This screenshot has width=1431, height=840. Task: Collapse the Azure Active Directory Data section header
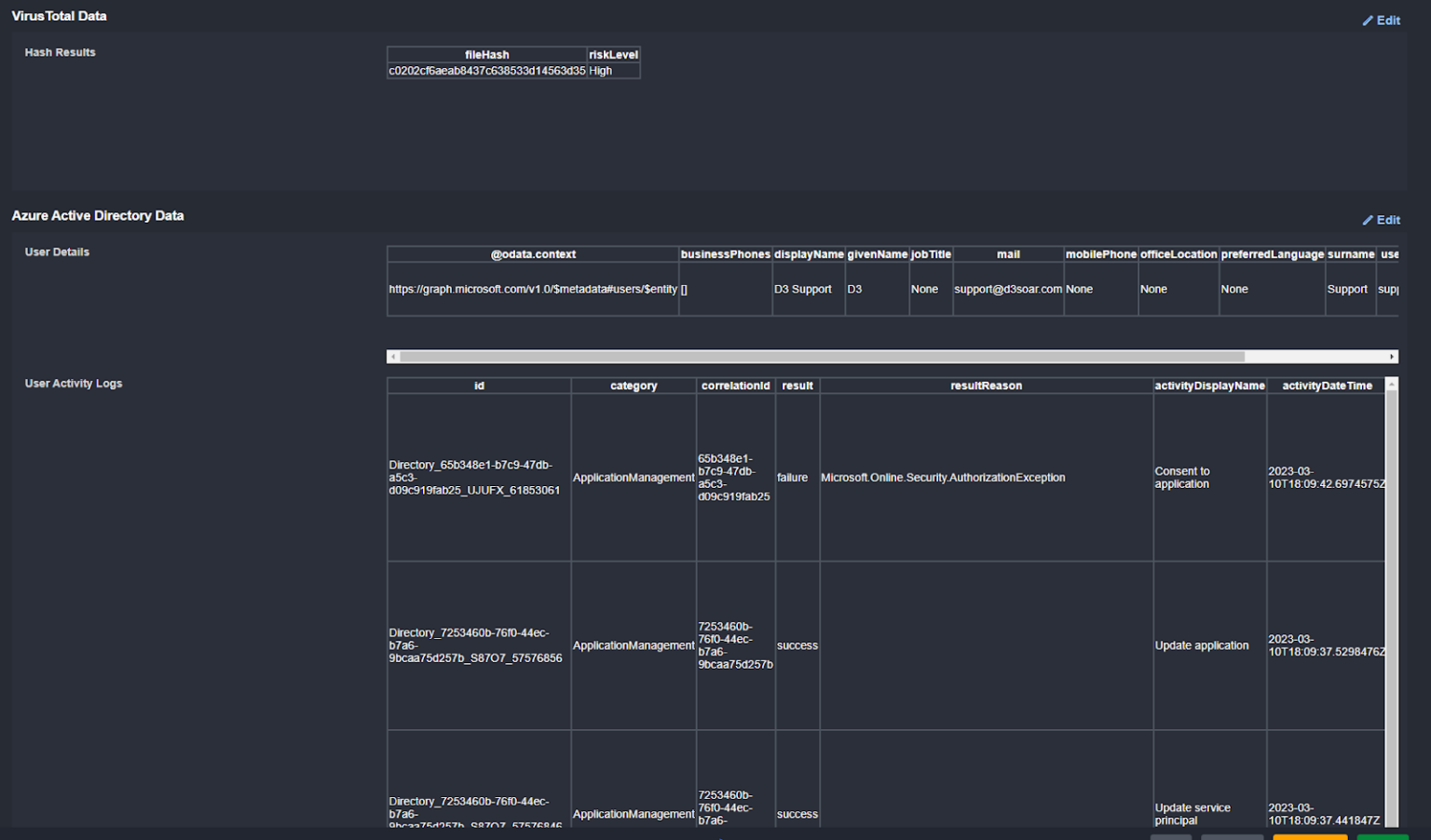98,215
